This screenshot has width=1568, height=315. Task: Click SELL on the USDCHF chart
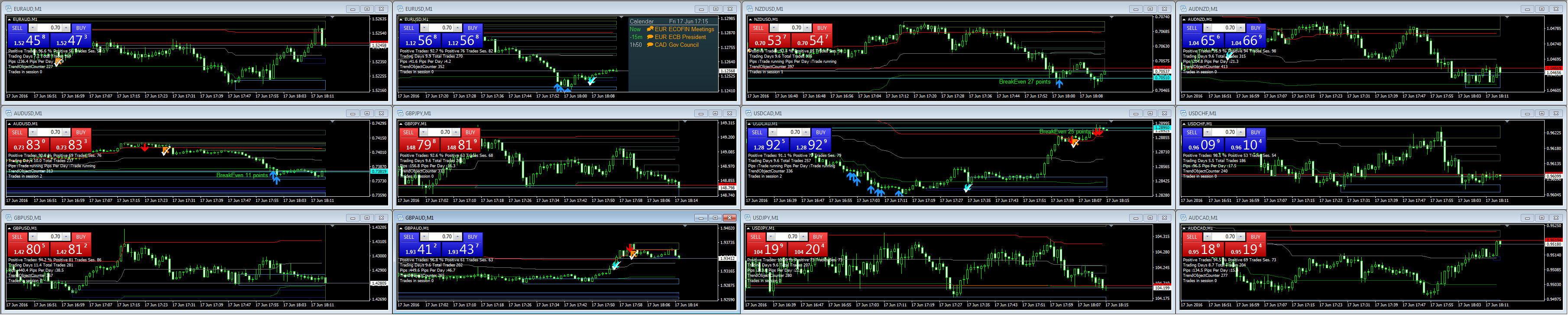coord(1192,132)
